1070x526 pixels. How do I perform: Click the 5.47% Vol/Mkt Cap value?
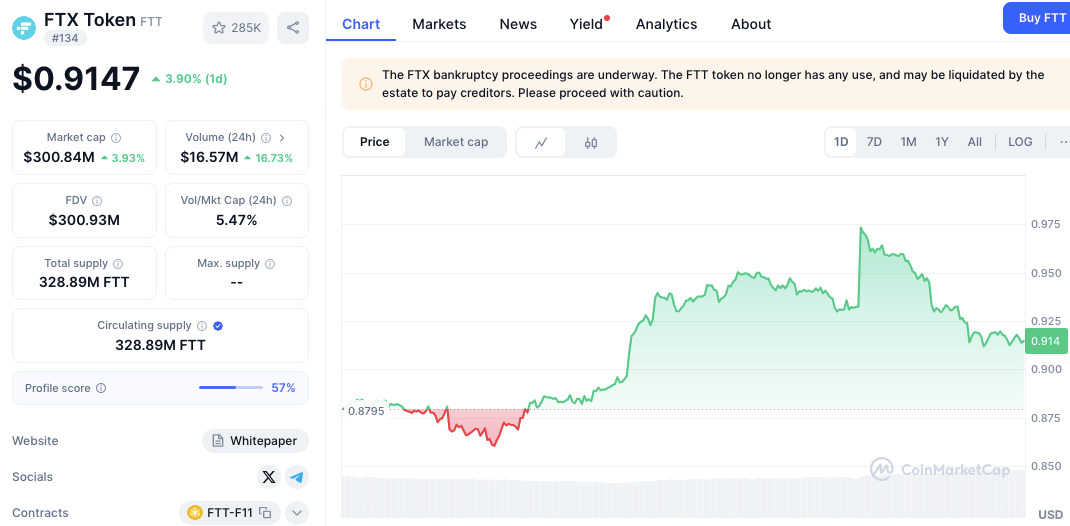tap(237, 220)
